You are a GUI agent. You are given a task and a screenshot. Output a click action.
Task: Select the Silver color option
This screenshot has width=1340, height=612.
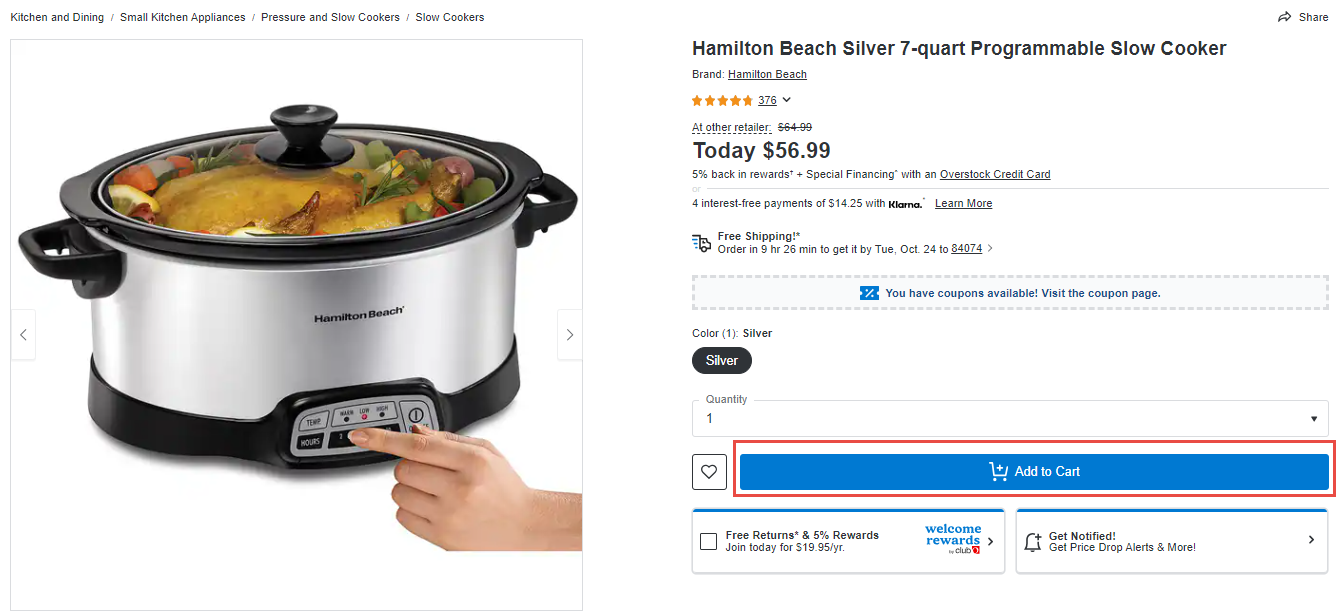721,361
